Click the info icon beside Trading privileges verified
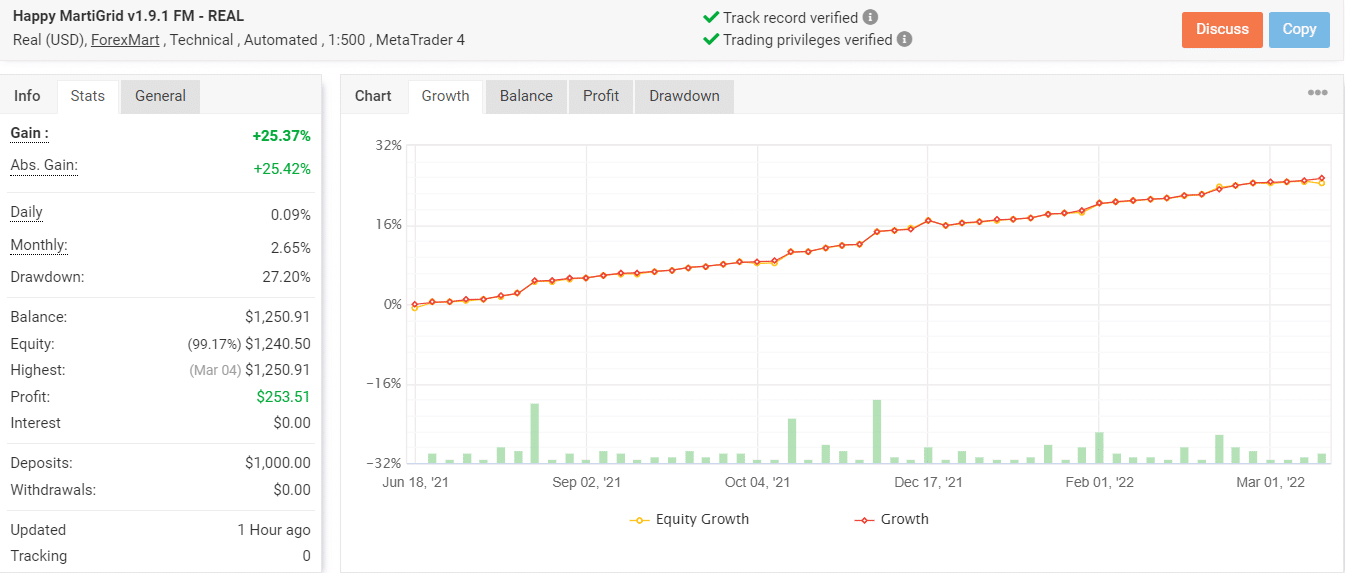 click(905, 39)
